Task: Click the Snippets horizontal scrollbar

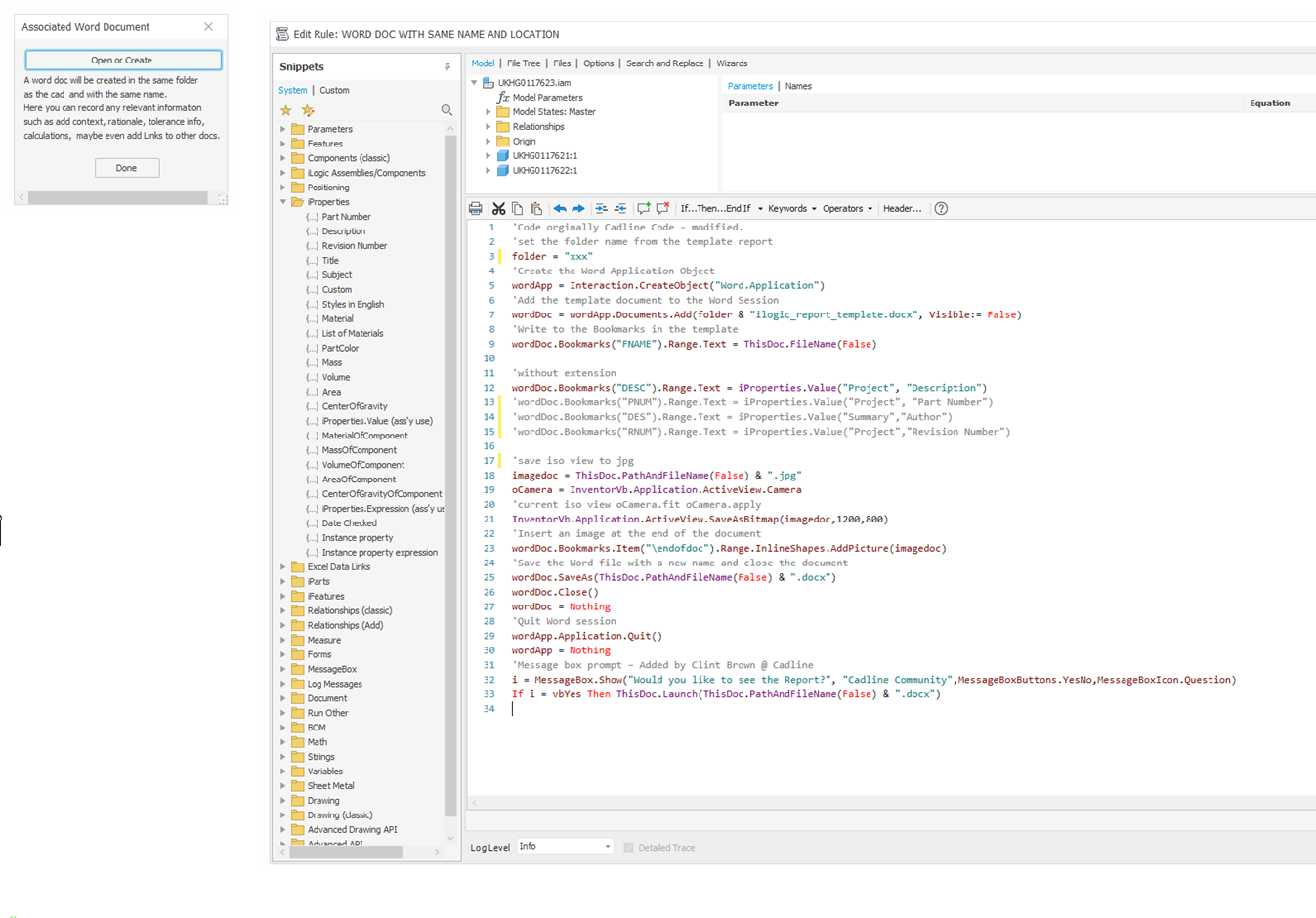Action: point(346,853)
